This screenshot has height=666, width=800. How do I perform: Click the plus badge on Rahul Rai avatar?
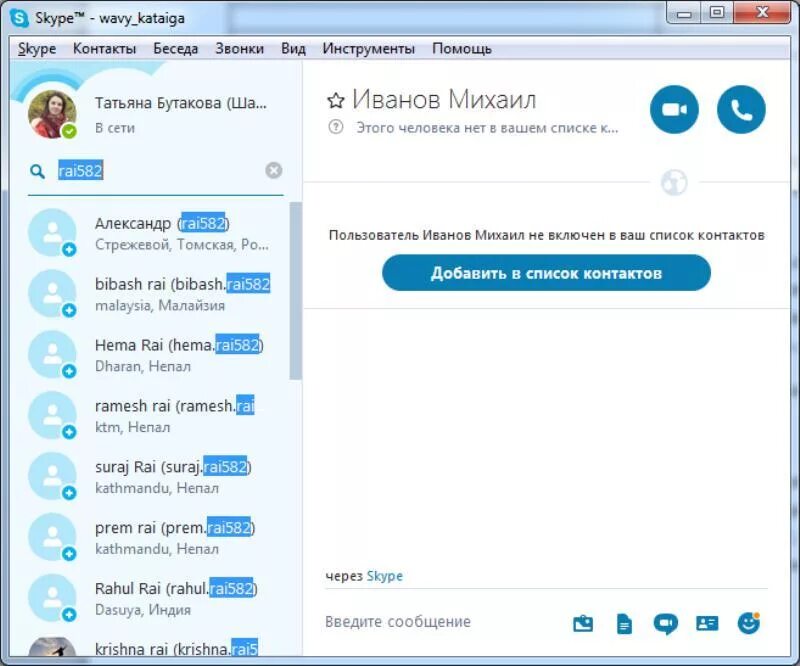coord(69,614)
